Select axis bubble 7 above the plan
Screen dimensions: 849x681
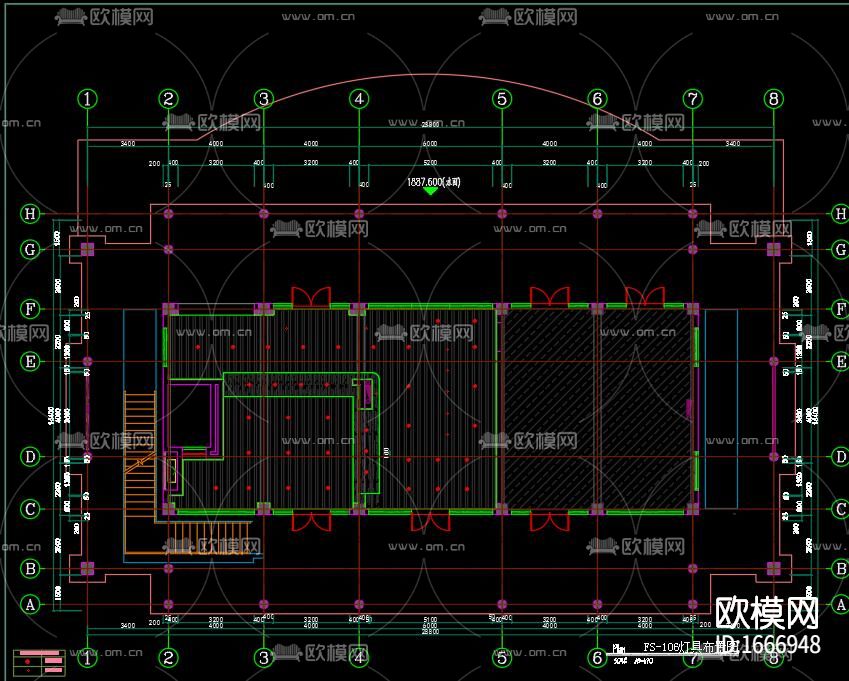click(693, 99)
